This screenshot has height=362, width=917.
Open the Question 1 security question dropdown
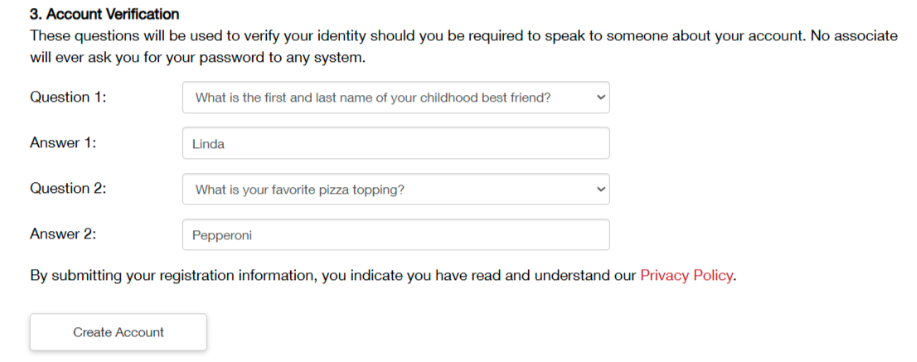pos(395,98)
